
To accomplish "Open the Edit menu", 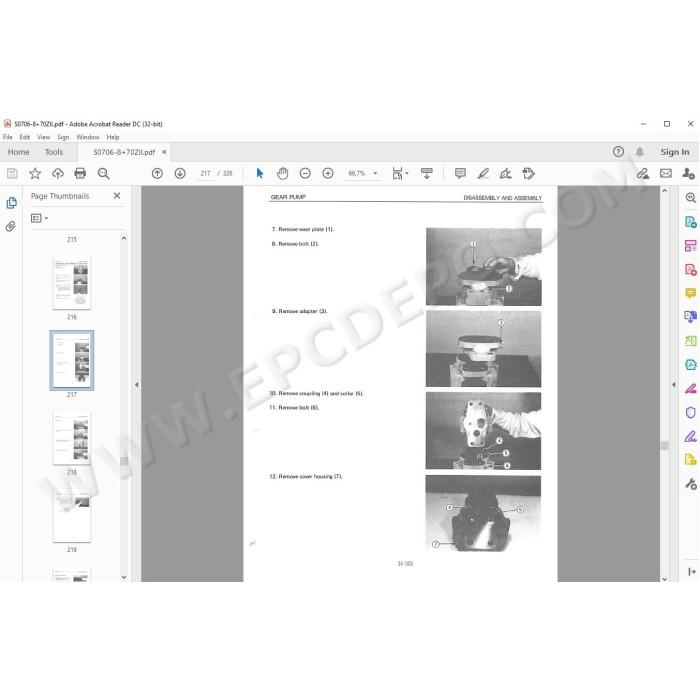I will (25, 137).
